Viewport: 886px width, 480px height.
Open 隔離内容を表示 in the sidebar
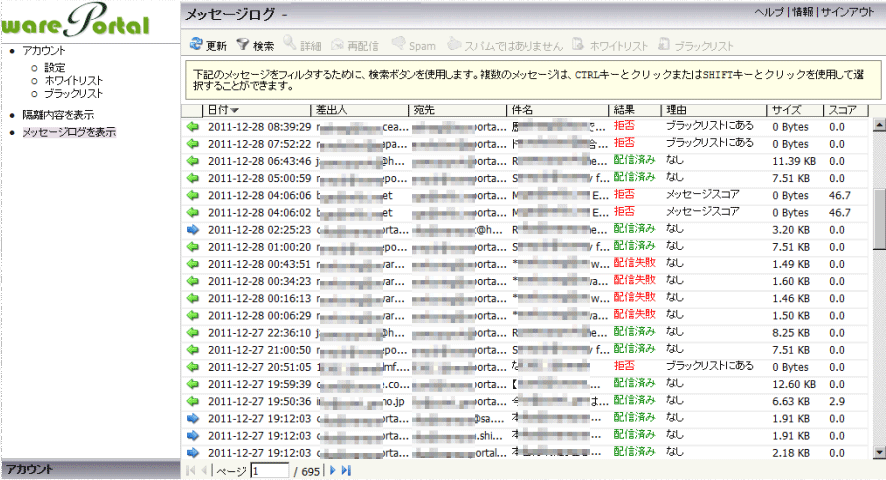[58, 114]
